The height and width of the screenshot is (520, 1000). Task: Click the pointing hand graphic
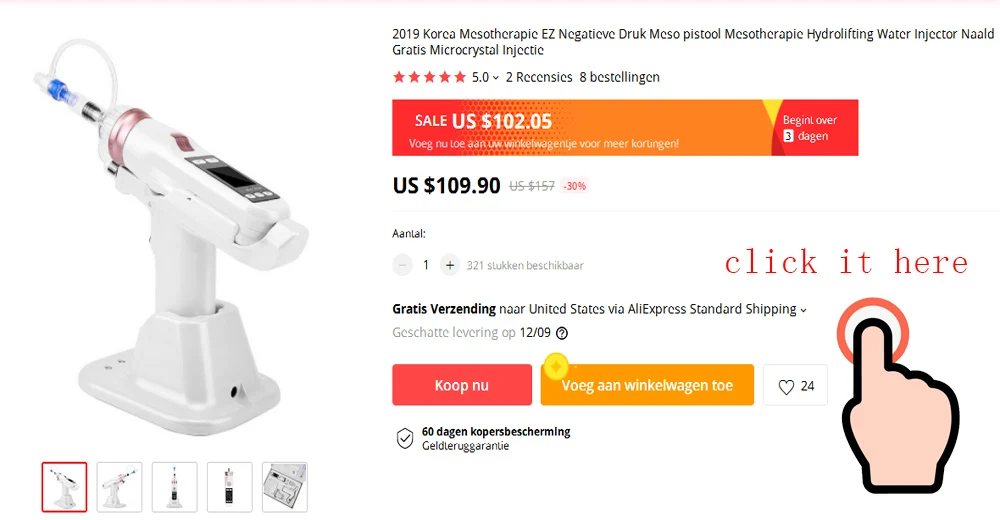[899, 396]
